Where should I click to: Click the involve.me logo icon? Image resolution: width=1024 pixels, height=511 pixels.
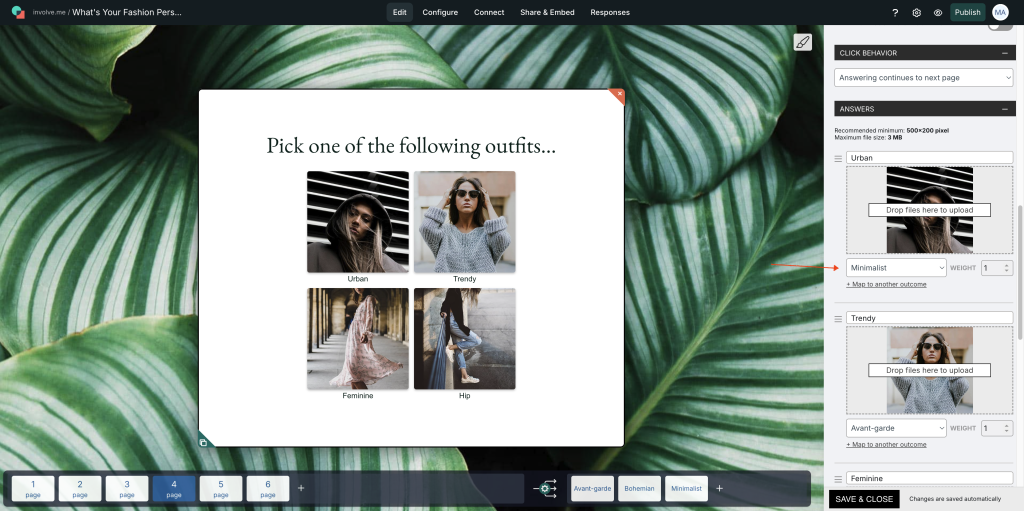[18, 12]
